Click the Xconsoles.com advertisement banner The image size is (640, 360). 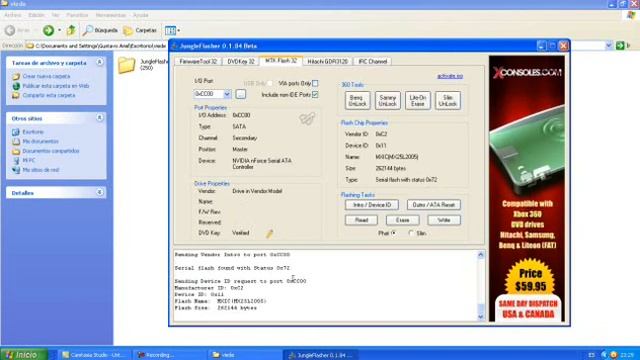pyautogui.click(x=527, y=189)
